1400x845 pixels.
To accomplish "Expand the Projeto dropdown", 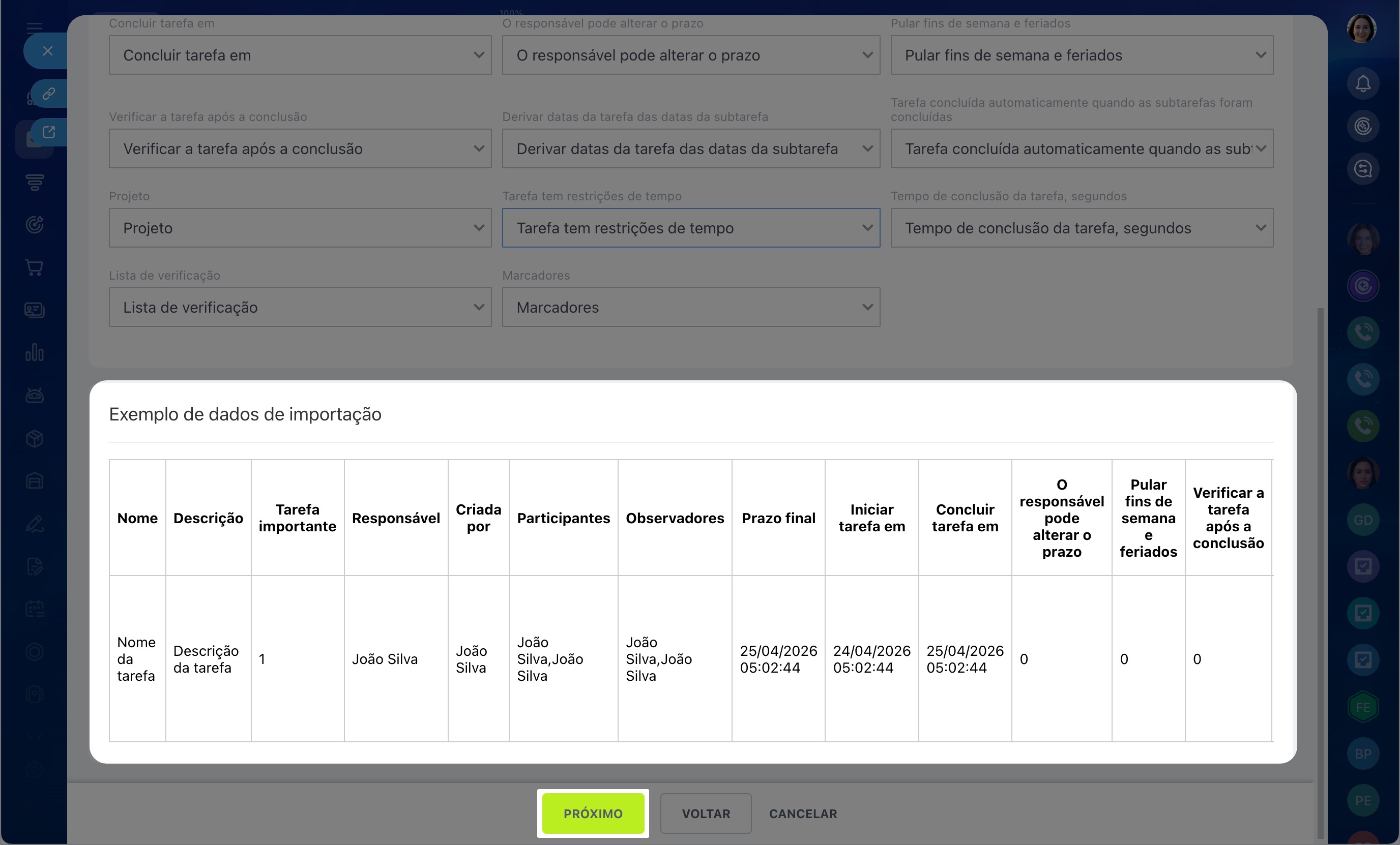I will click(300, 228).
